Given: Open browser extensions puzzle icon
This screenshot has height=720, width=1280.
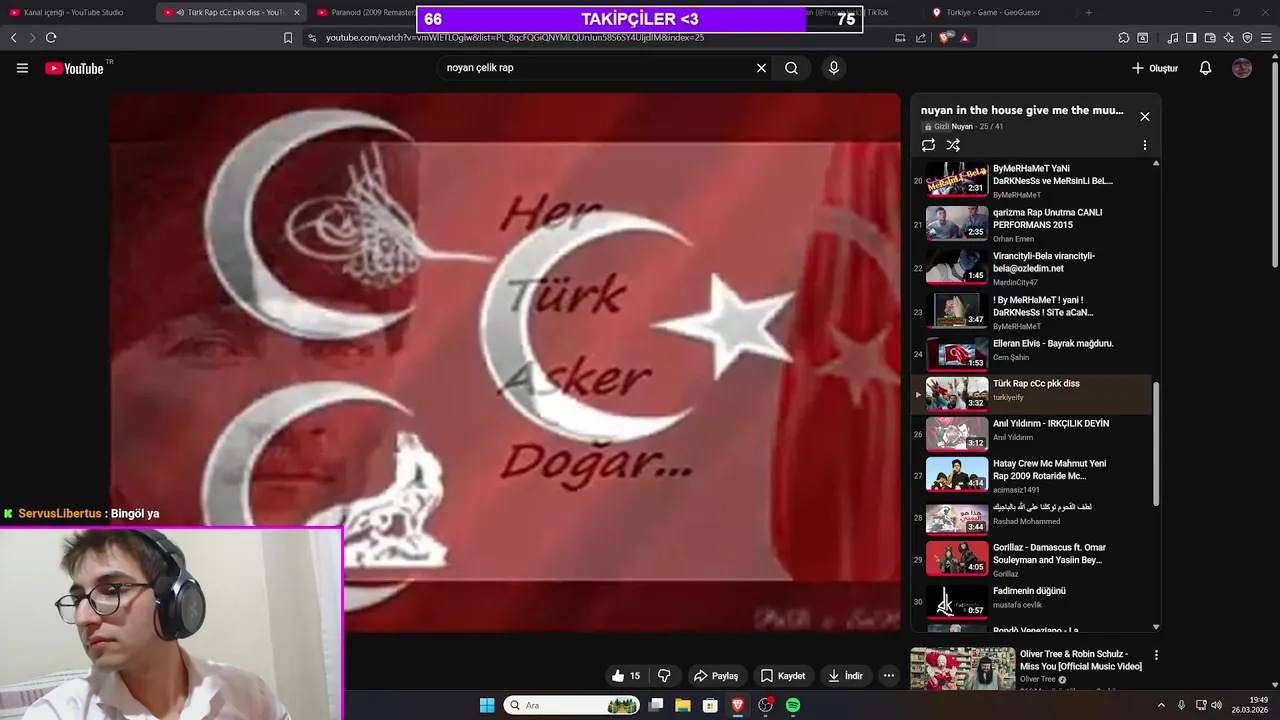Looking at the screenshot, I should point(1124,37).
